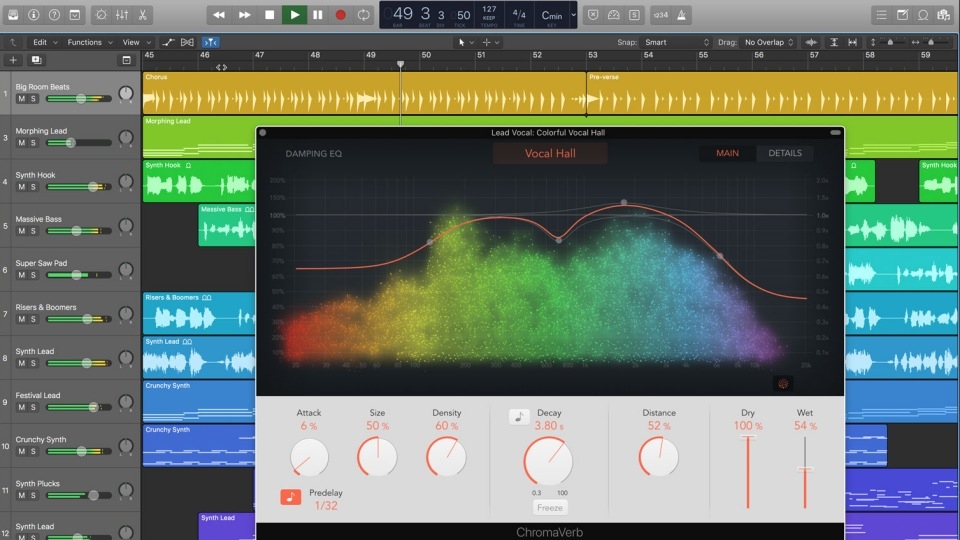Toggle the blue Catch Playhead button
The height and width of the screenshot is (540, 960).
211,42
